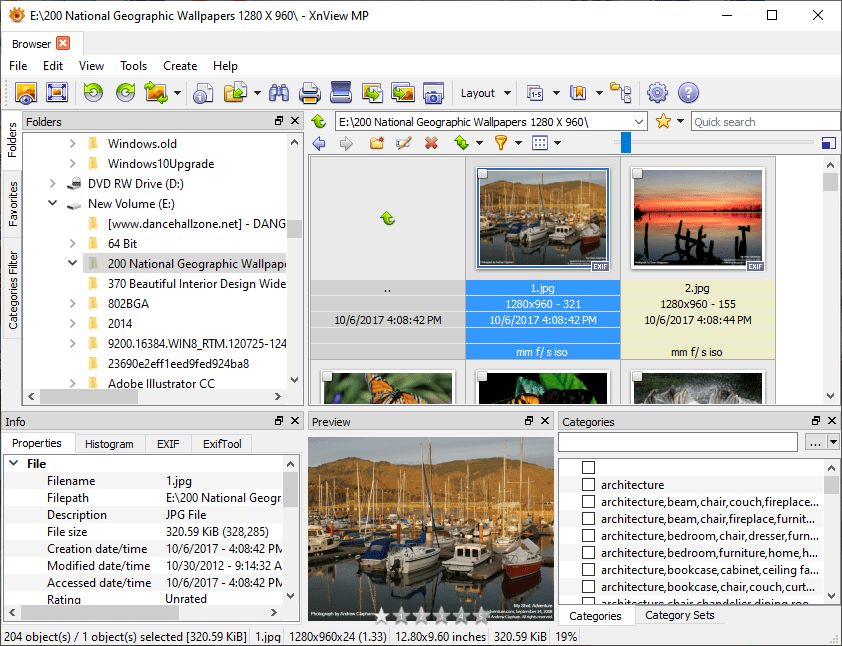Open Settings gear icon
Screen dimensions: 842x646
(x=657, y=93)
